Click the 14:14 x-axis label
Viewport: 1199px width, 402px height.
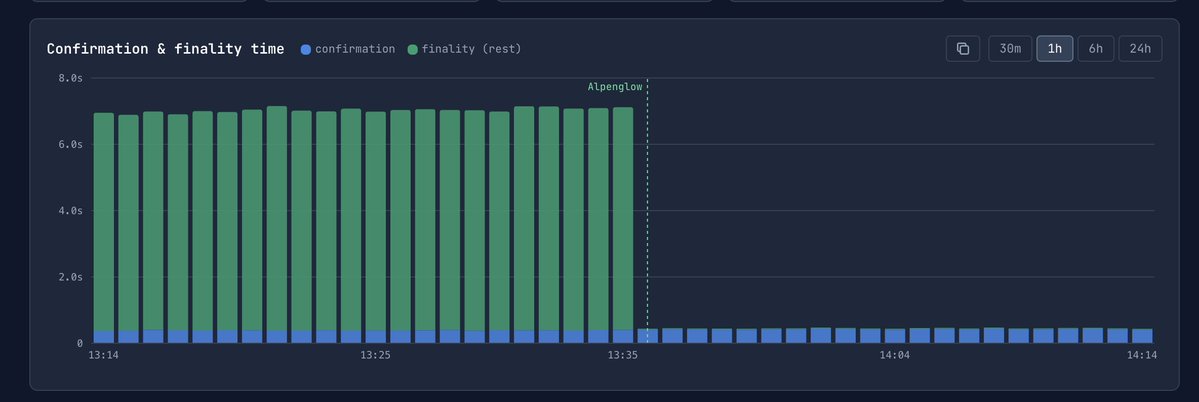tap(1142, 355)
